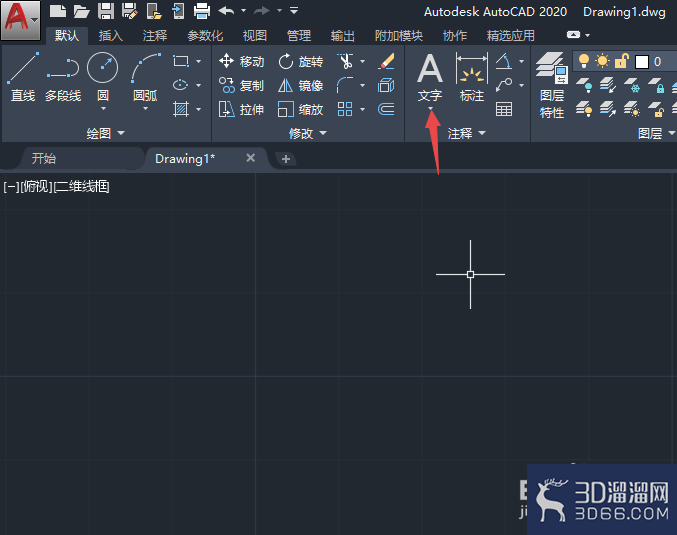Activate the Rotate (旋转) command

[x=301, y=61]
